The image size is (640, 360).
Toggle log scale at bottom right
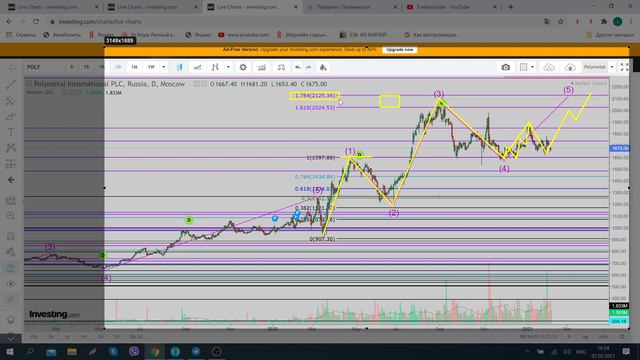click(x=585, y=337)
